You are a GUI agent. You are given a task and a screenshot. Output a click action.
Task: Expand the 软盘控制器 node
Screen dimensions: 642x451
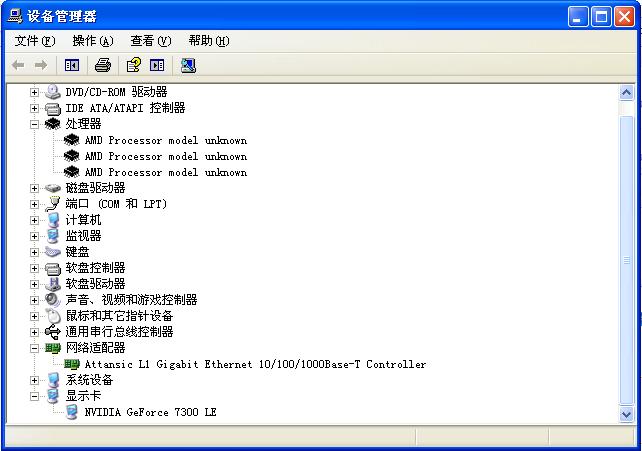34,268
